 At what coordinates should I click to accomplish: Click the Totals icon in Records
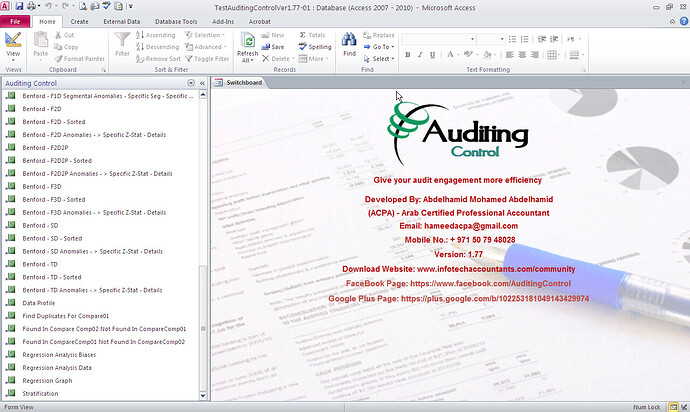(x=311, y=35)
